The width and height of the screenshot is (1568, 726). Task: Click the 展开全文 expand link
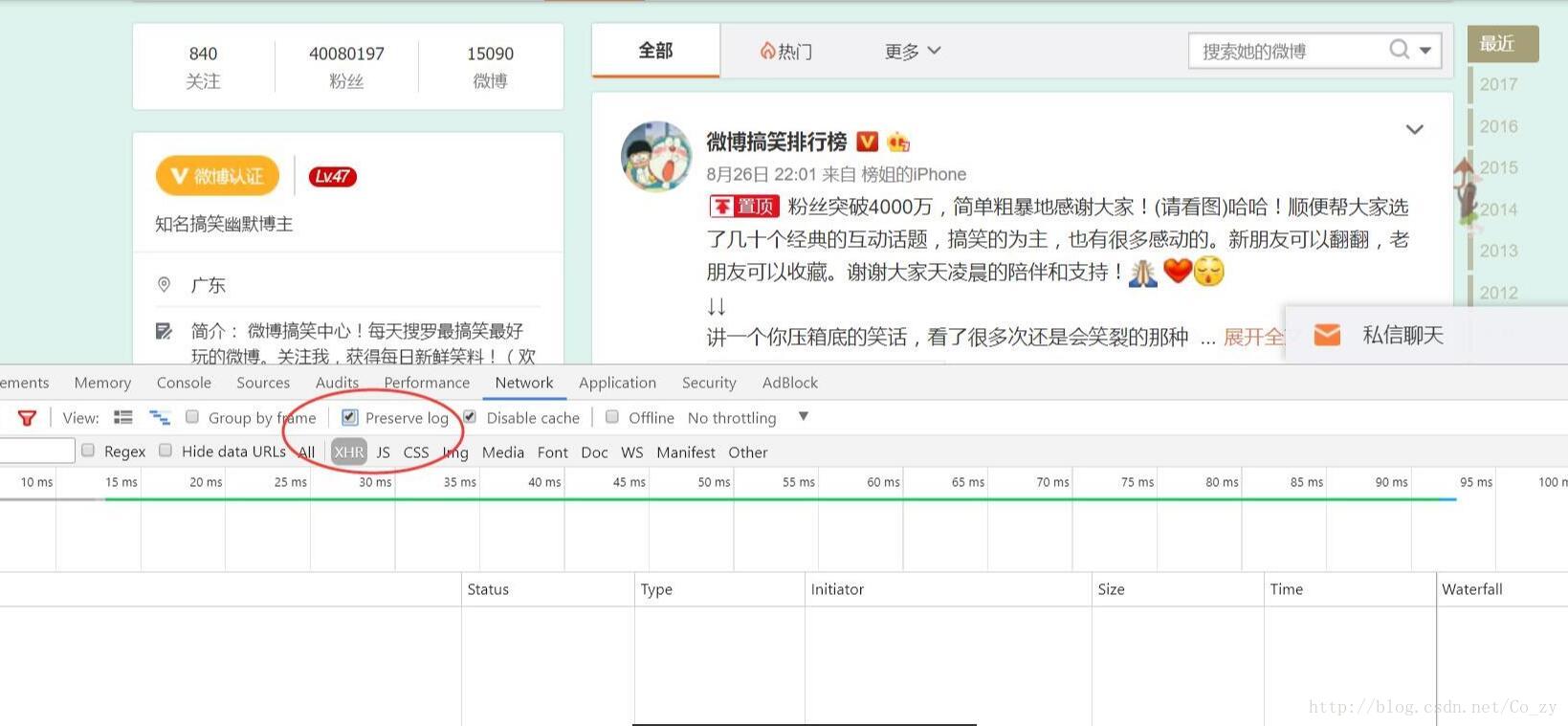(x=1254, y=337)
